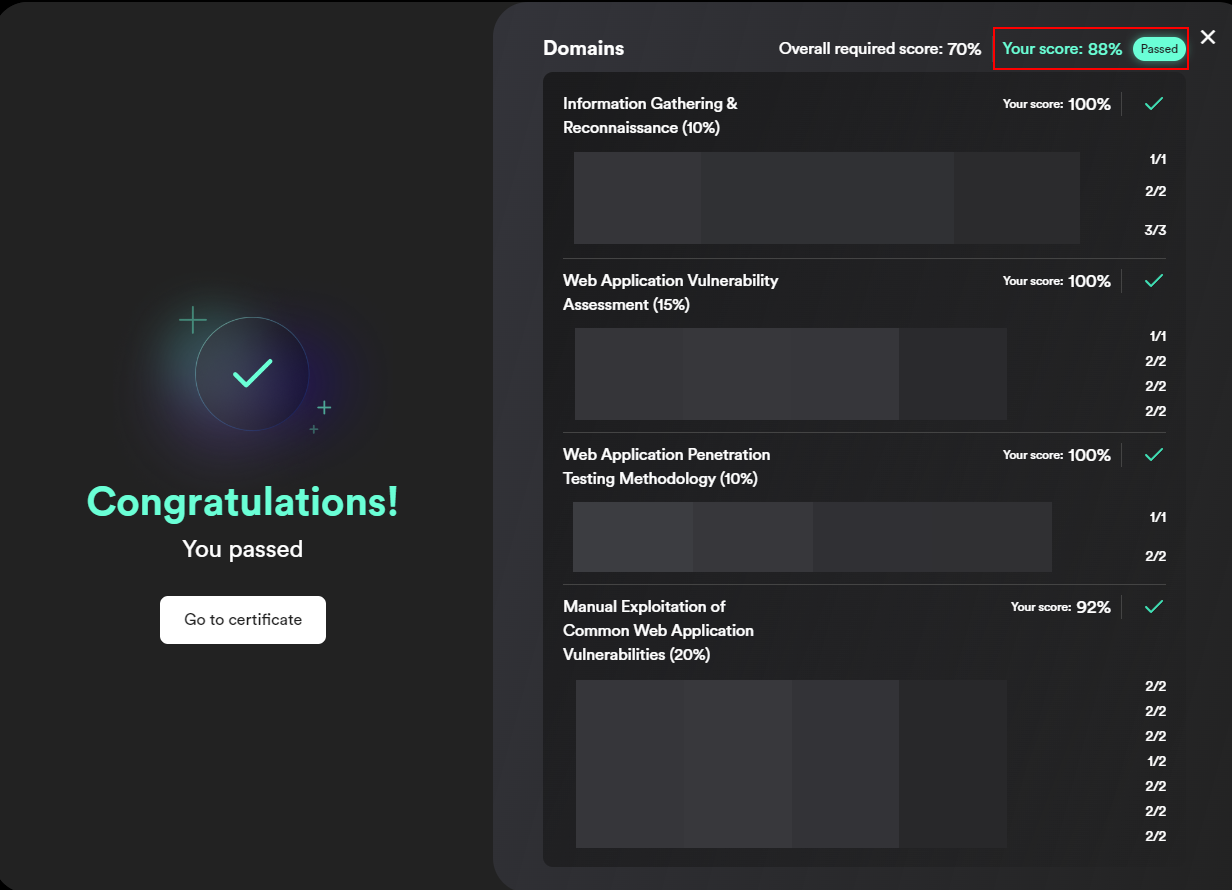Click the Domains heading
The width and height of the screenshot is (1232, 890).
coord(583,48)
